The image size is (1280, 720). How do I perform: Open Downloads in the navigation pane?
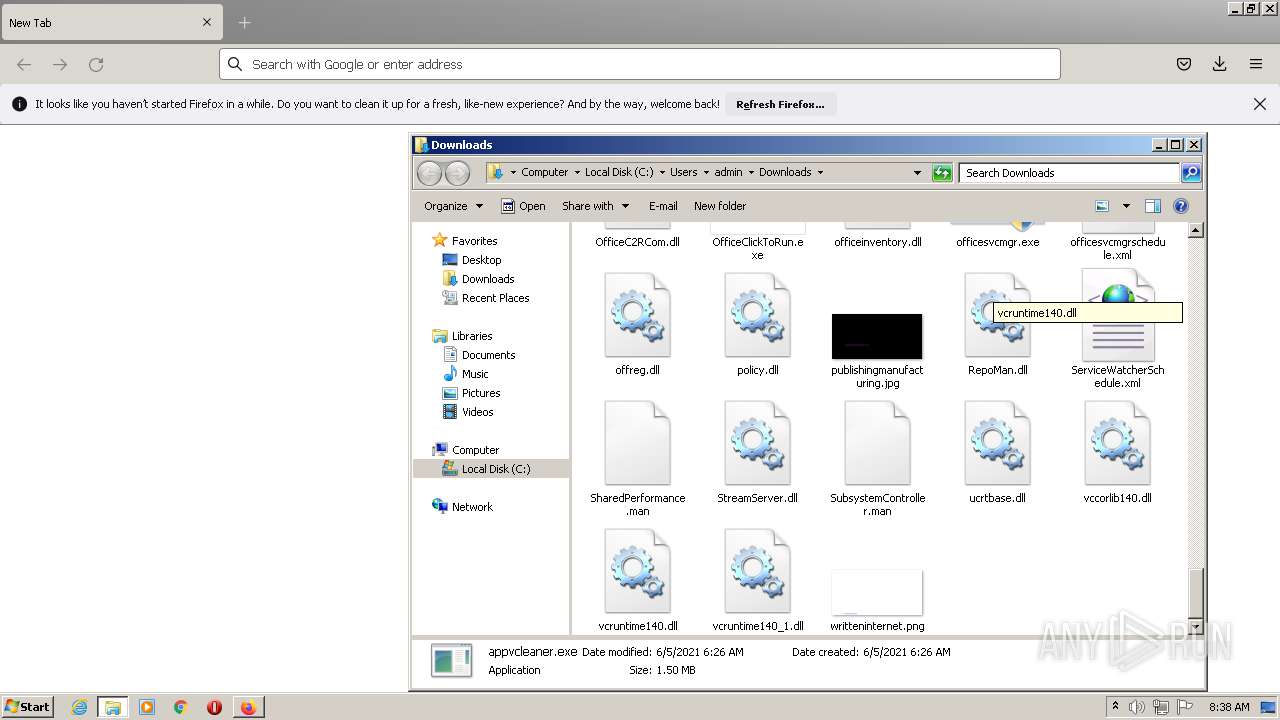(x=488, y=279)
